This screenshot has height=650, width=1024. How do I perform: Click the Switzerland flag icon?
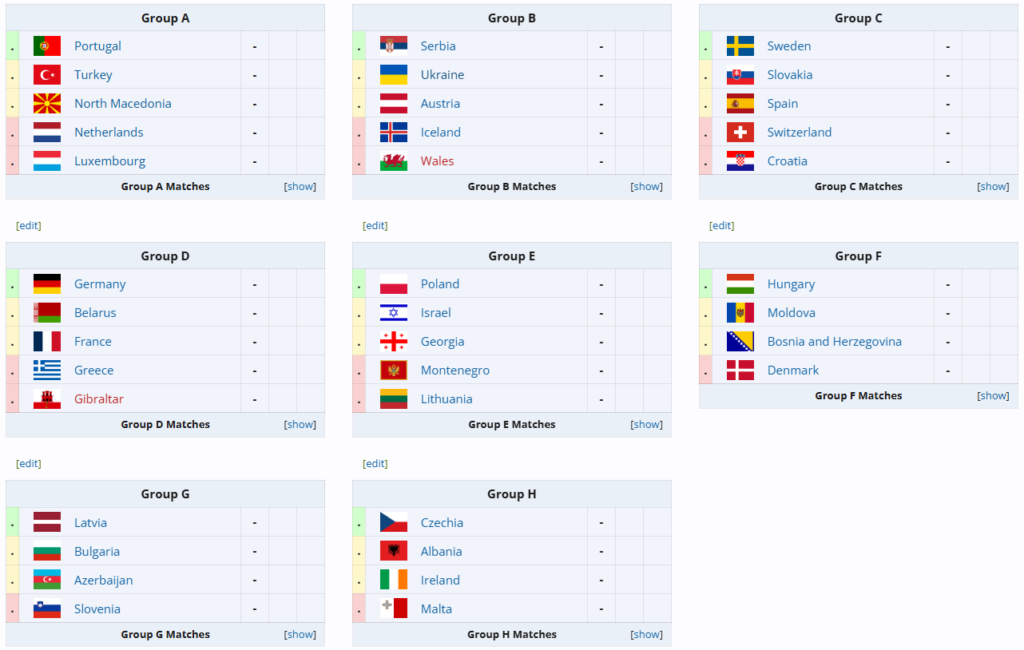(x=740, y=132)
